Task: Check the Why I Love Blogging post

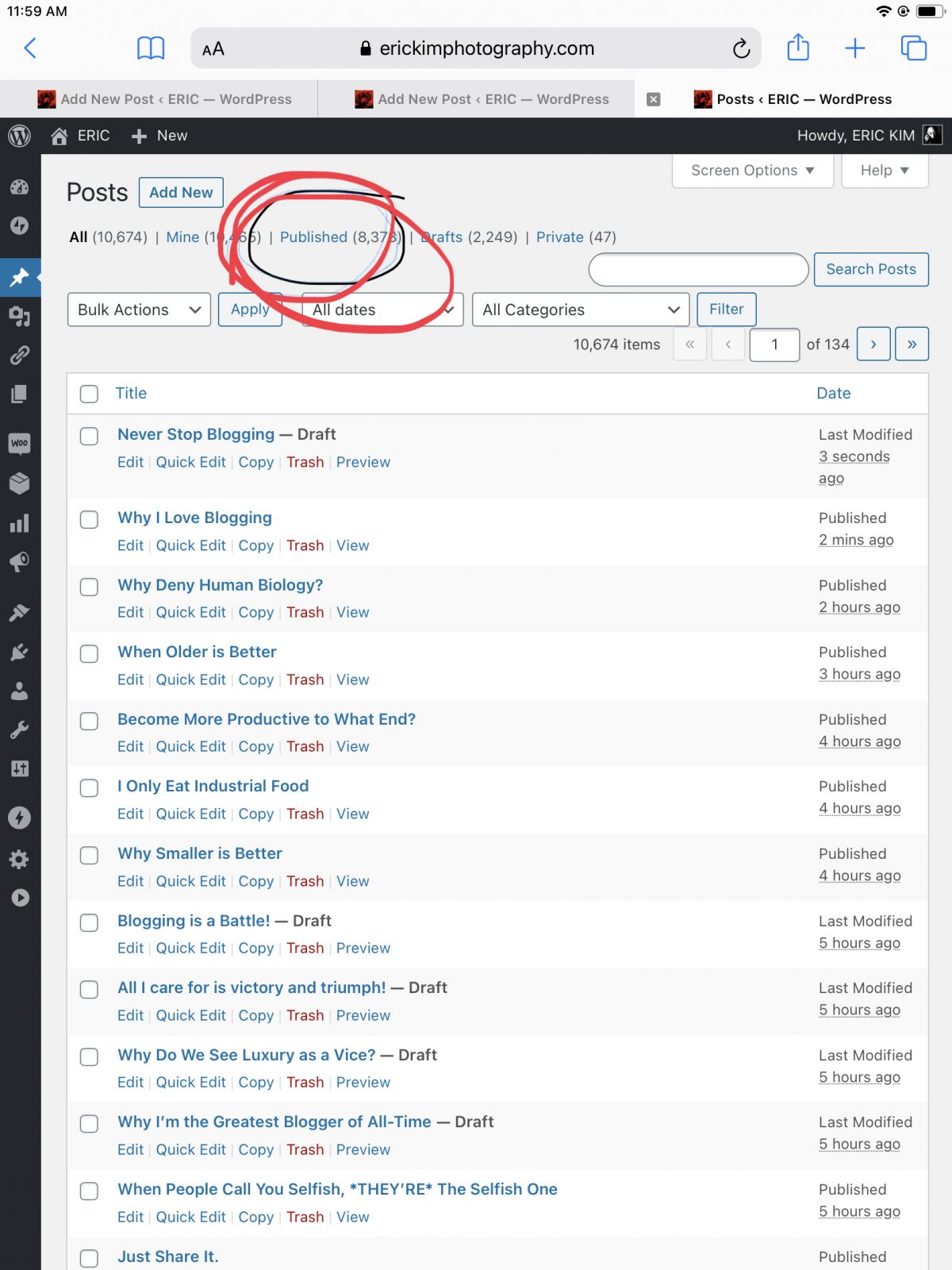Action: [89, 519]
